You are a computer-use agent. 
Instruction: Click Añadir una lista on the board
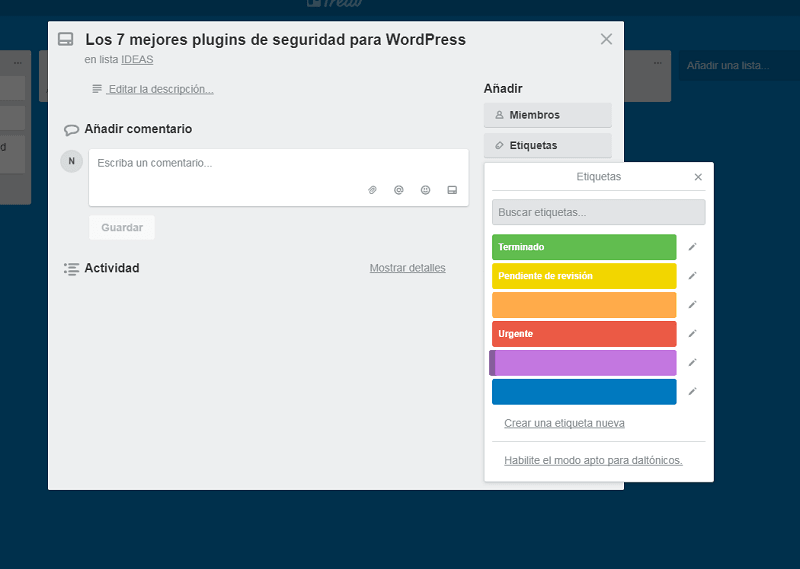[728, 65]
